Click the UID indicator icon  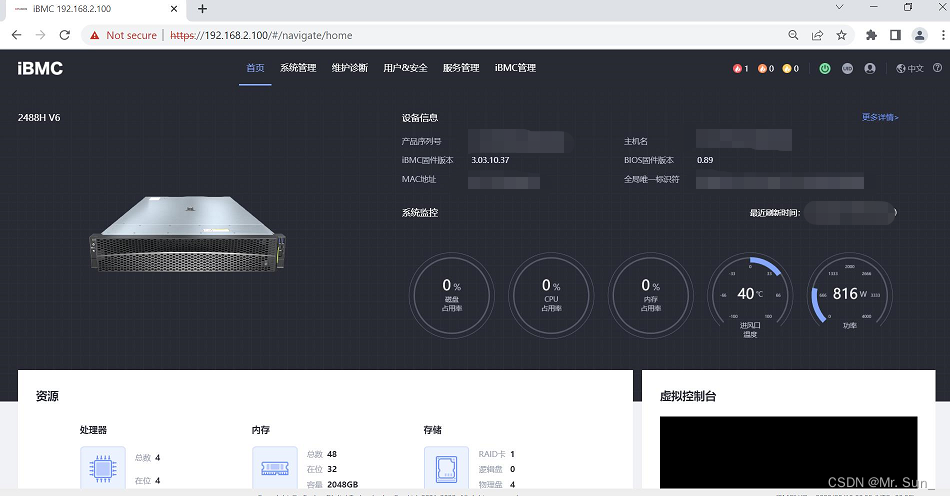(x=847, y=68)
